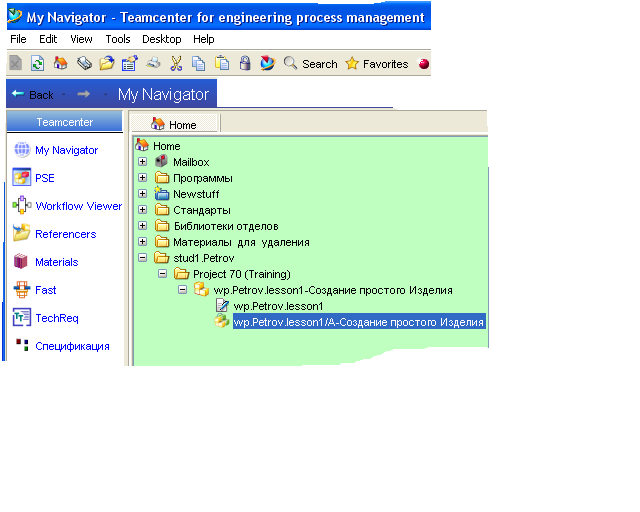Click the forward arrow button
The width and height of the screenshot is (640, 512).
point(84,94)
